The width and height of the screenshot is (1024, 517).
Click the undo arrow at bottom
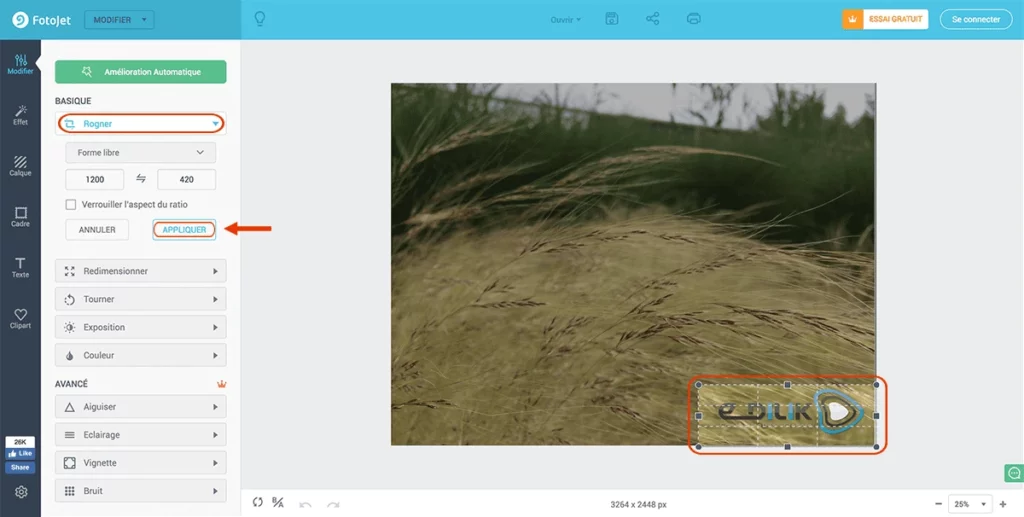(x=306, y=504)
